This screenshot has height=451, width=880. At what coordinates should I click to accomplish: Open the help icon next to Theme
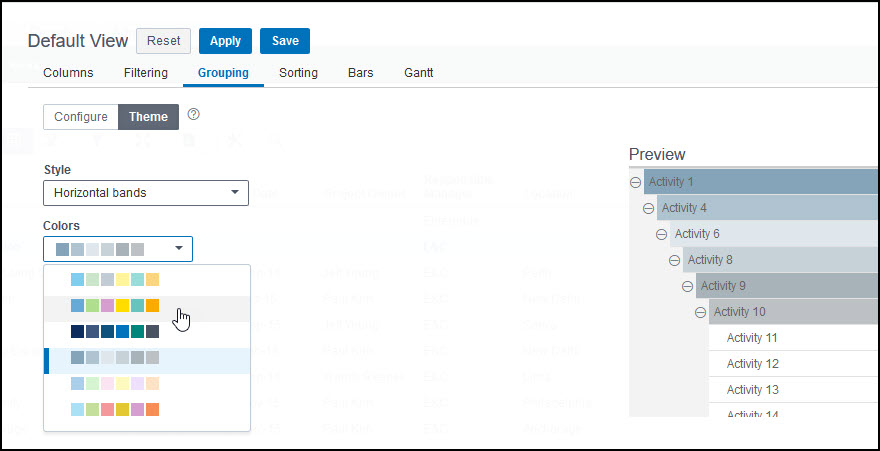(194, 114)
